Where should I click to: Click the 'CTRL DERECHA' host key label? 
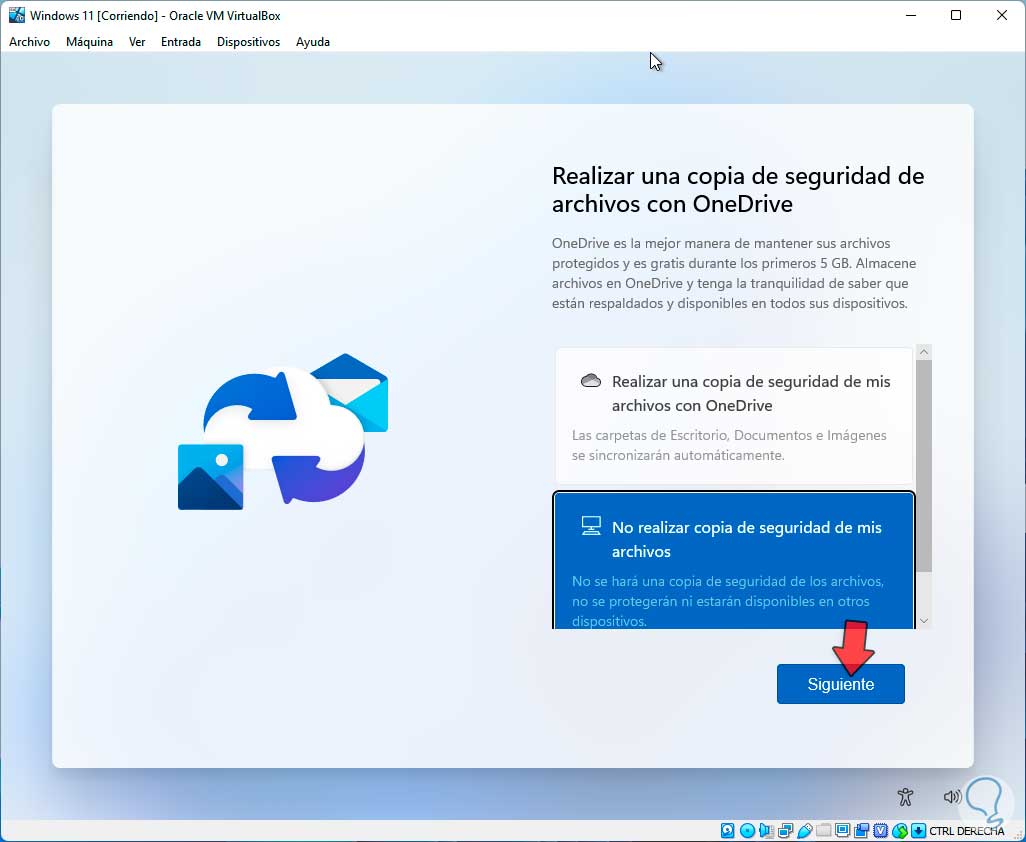[966, 831]
